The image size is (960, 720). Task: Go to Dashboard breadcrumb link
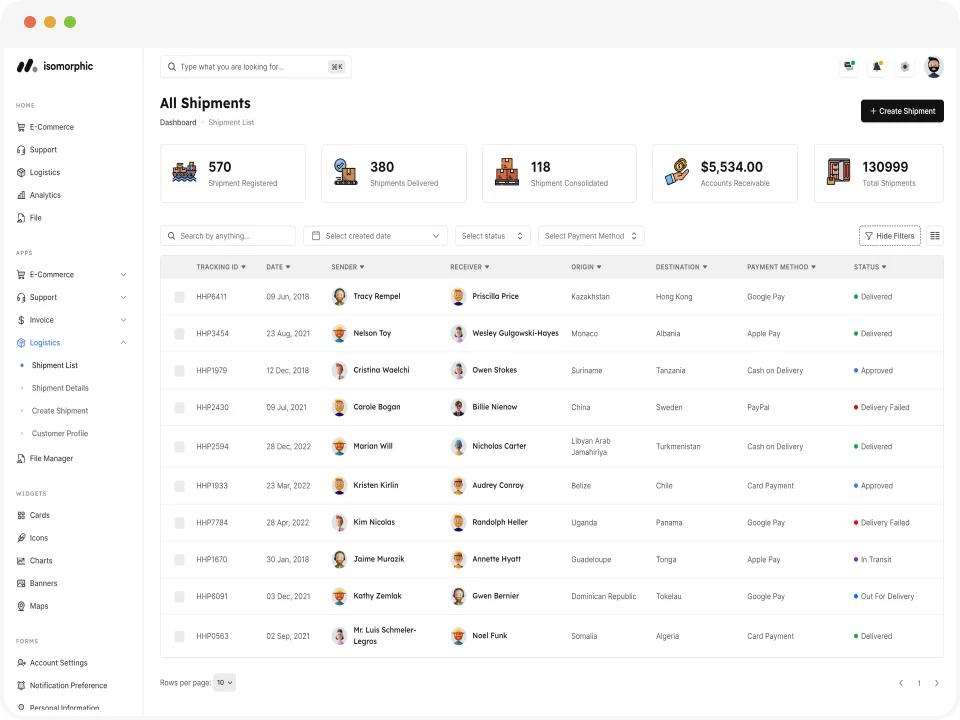tap(178, 122)
